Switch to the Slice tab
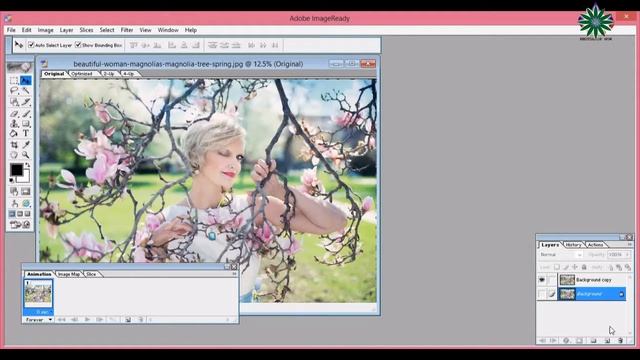640x360 pixels. coord(91,274)
